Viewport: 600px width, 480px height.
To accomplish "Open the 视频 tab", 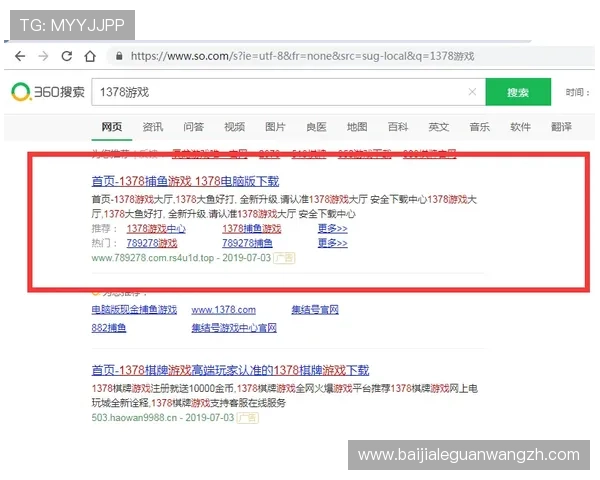I will point(234,127).
